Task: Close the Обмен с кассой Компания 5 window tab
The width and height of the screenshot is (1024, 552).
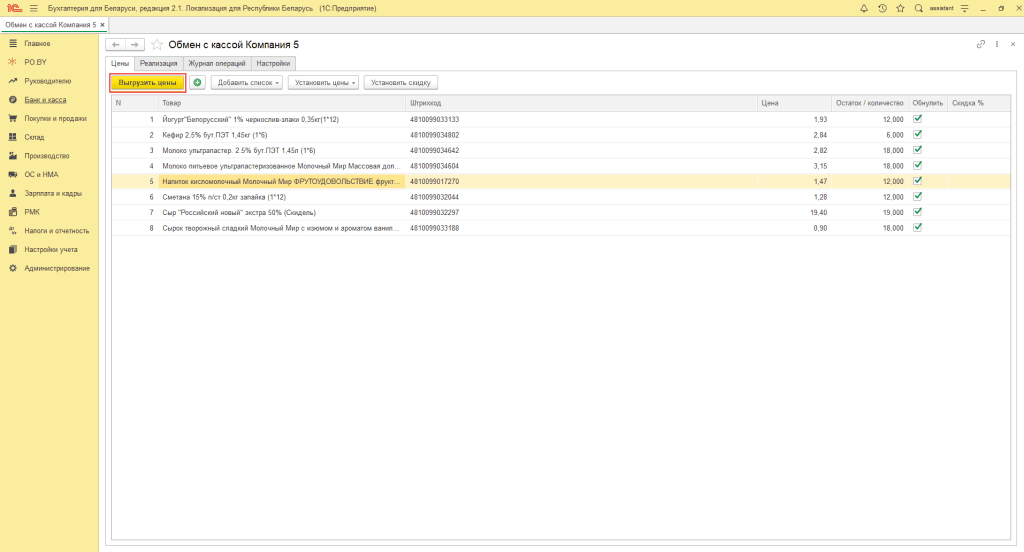Action: click(x=103, y=25)
